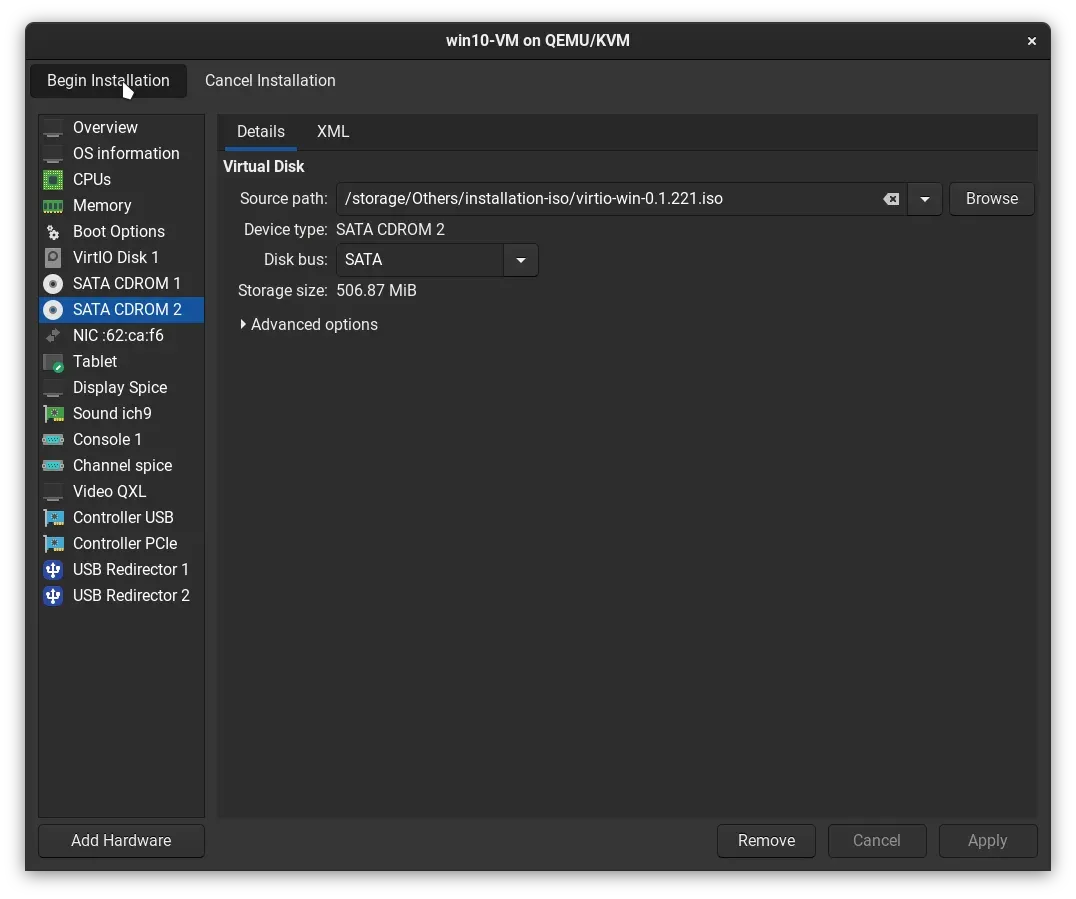This screenshot has width=1076, height=899.
Task: Click the Controller USB card icon
Action: 53,517
